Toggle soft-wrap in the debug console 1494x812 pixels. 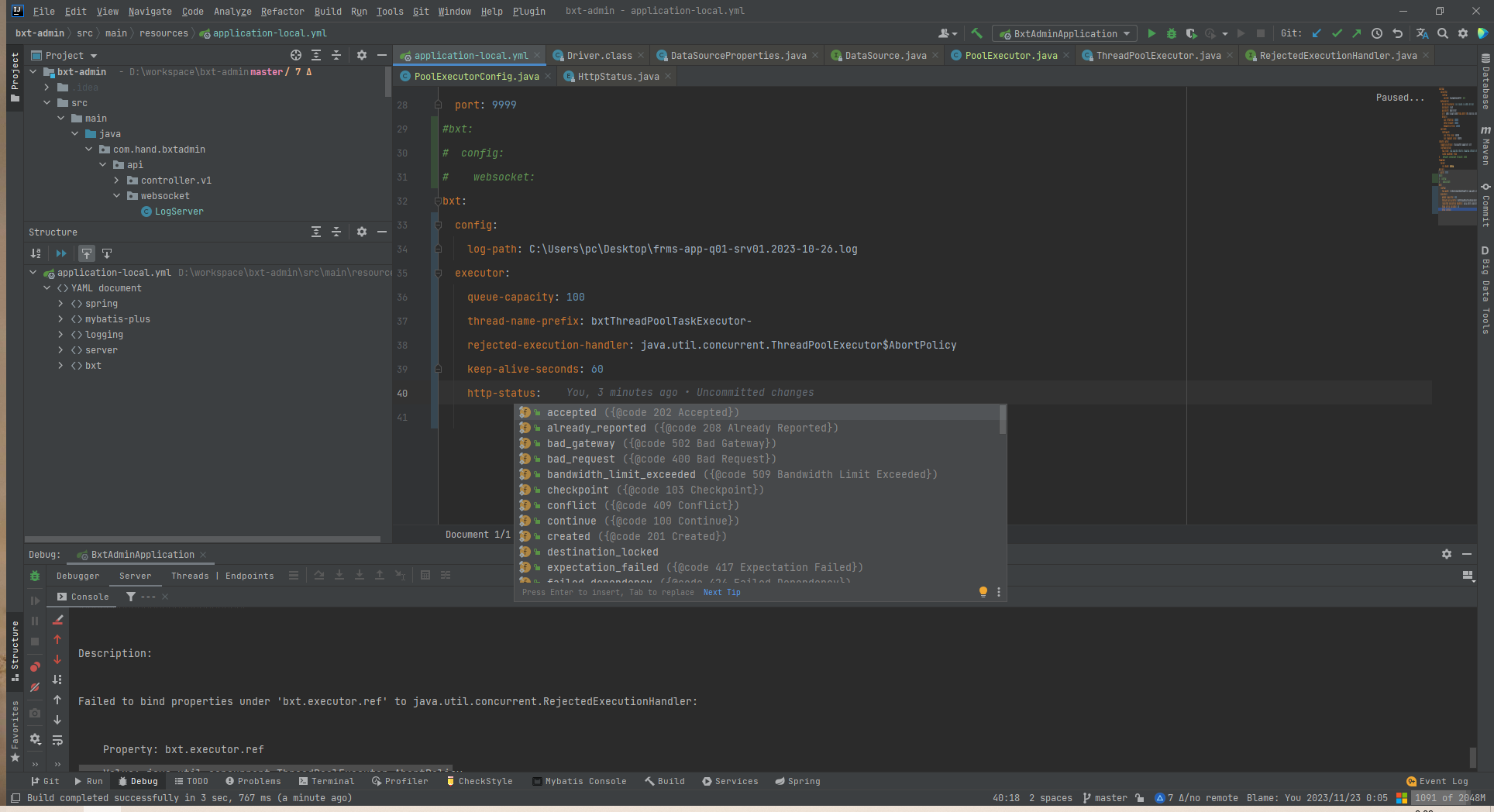click(x=57, y=740)
